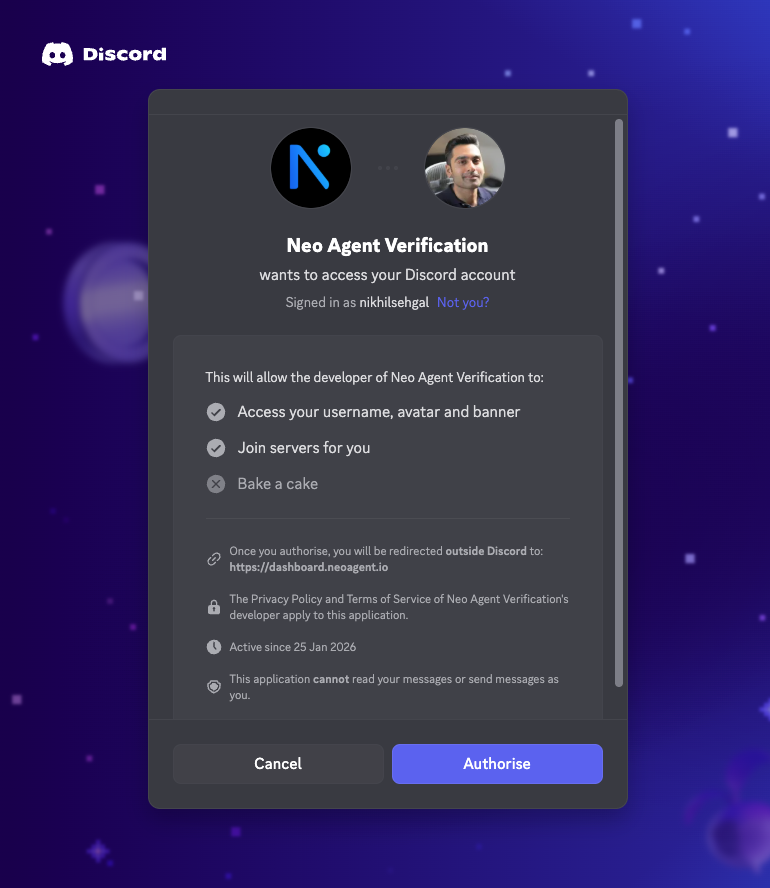Click the shield icon beside cannot read messages
Image resolution: width=770 pixels, height=888 pixels.
tap(214, 687)
